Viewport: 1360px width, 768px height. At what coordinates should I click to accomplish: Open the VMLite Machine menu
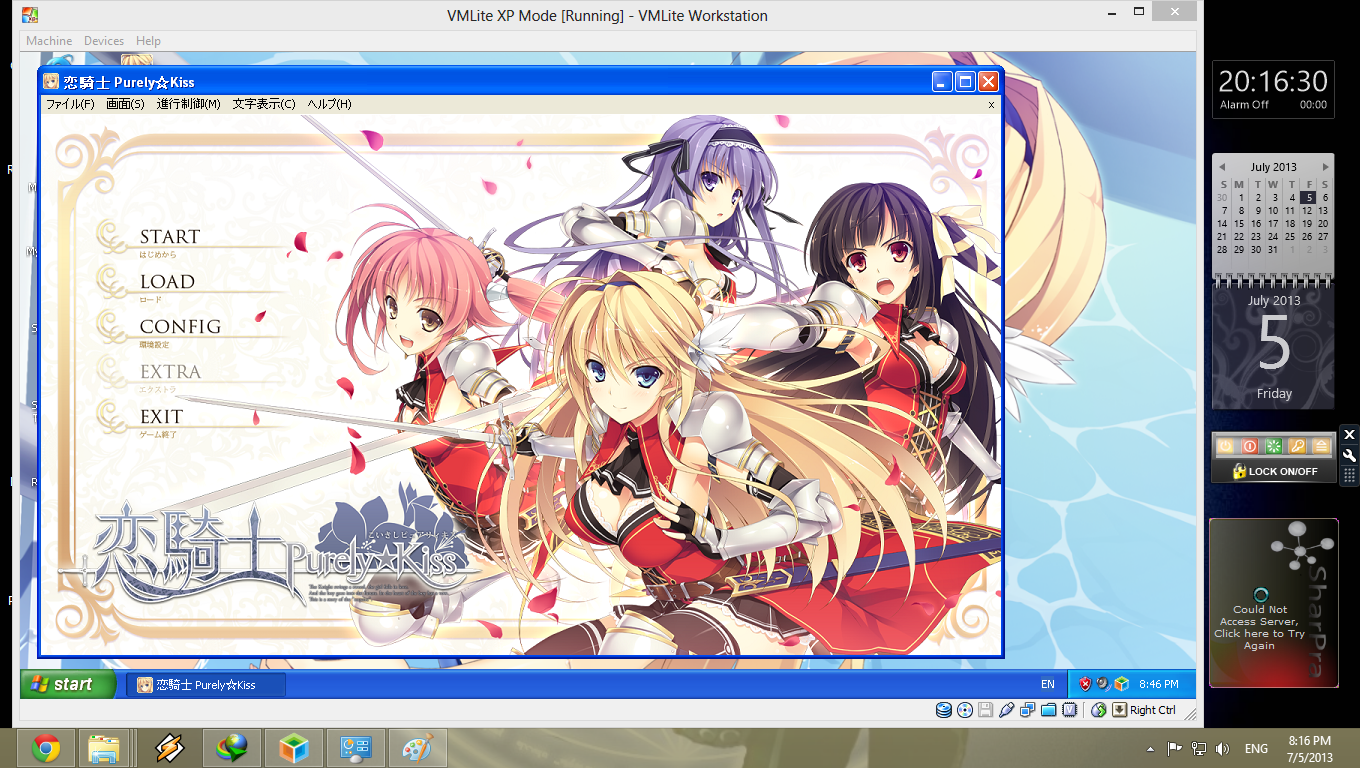[x=49, y=41]
